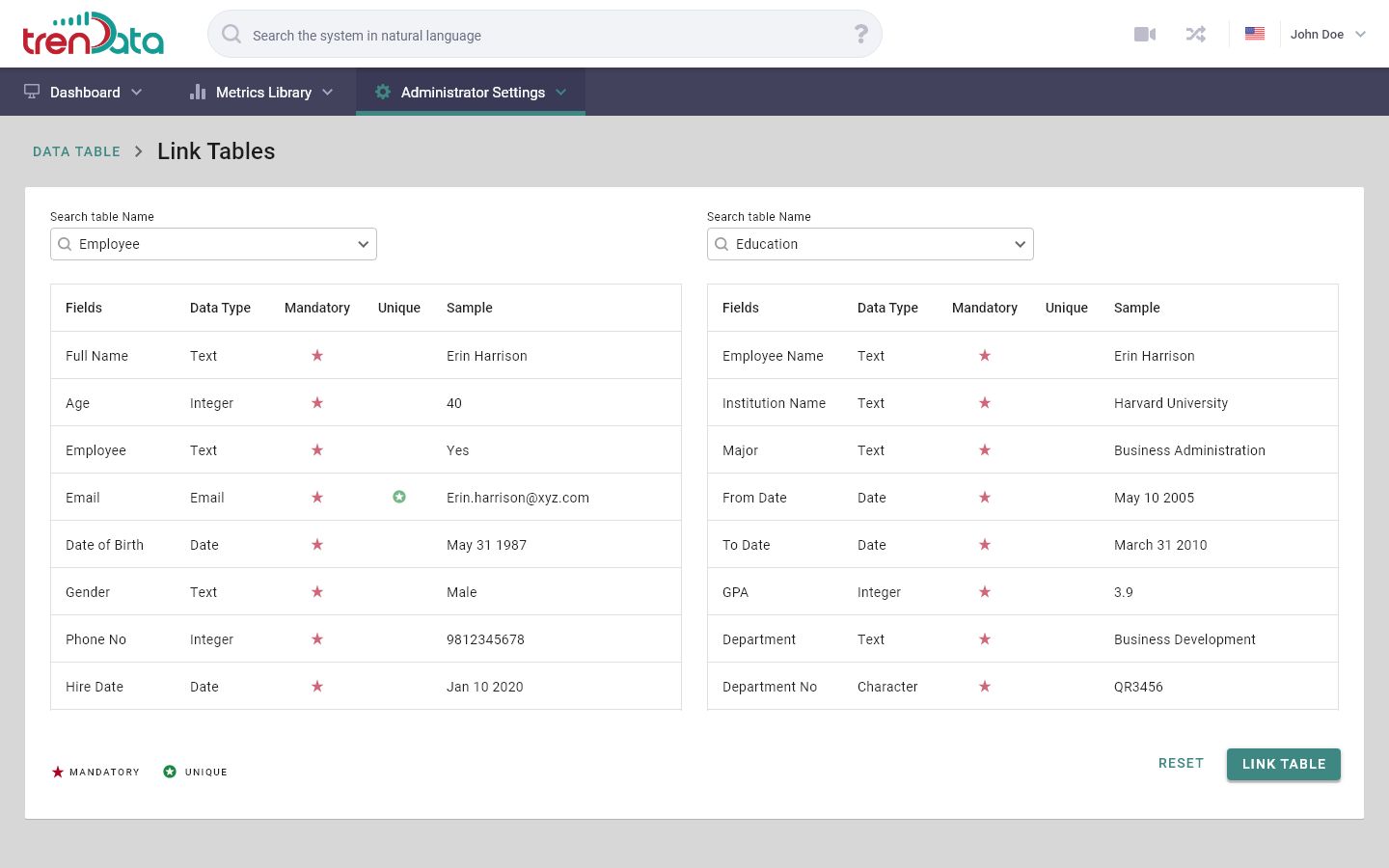Click the video camera icon in header

click(1145, 35)
